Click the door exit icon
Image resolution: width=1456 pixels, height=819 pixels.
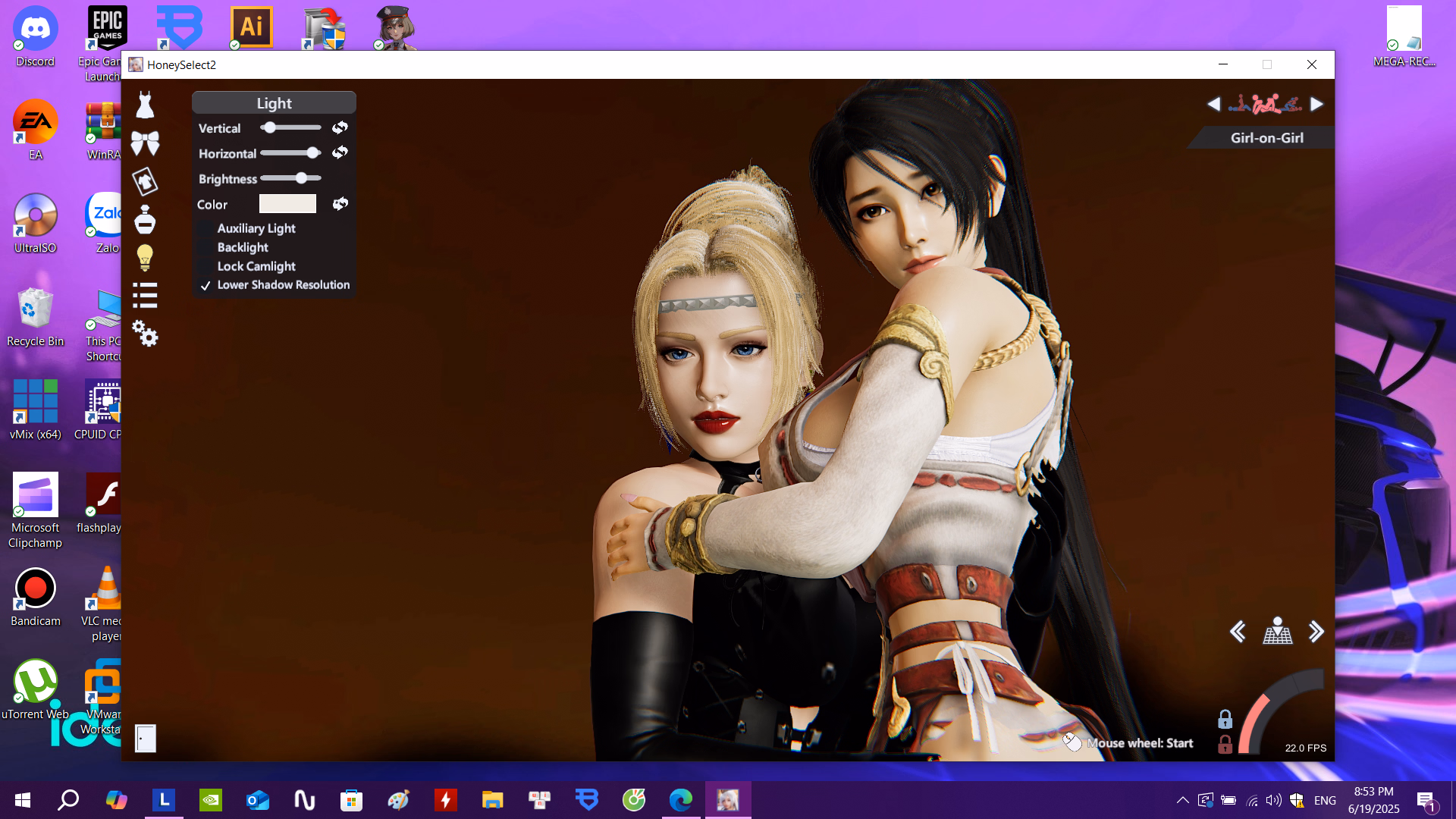pyautogui.click(x=145, y=738)
